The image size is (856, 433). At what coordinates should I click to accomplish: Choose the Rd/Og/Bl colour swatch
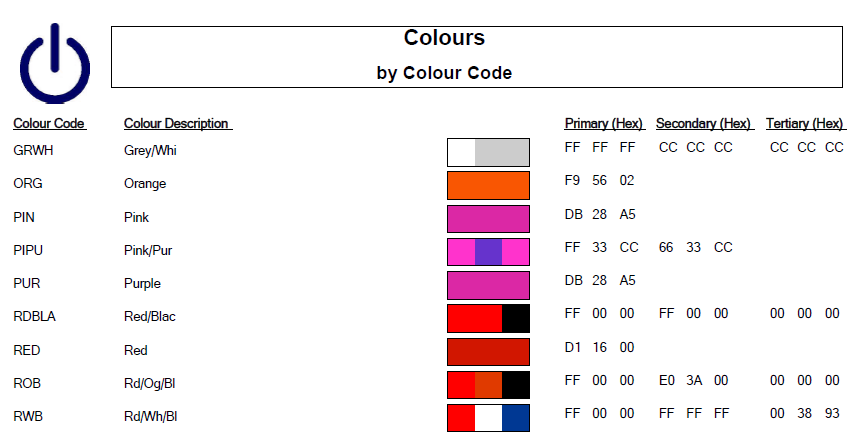(x=488, y=384)
